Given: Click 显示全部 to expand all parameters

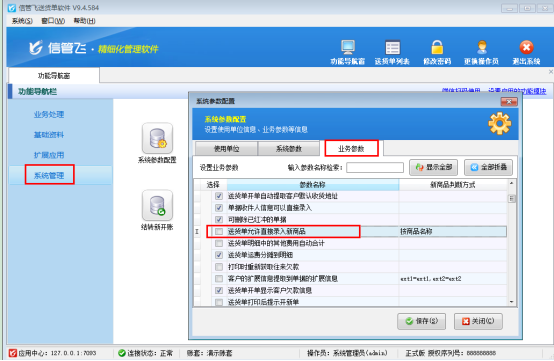Looking at the screenshot, I should (434, 167).
